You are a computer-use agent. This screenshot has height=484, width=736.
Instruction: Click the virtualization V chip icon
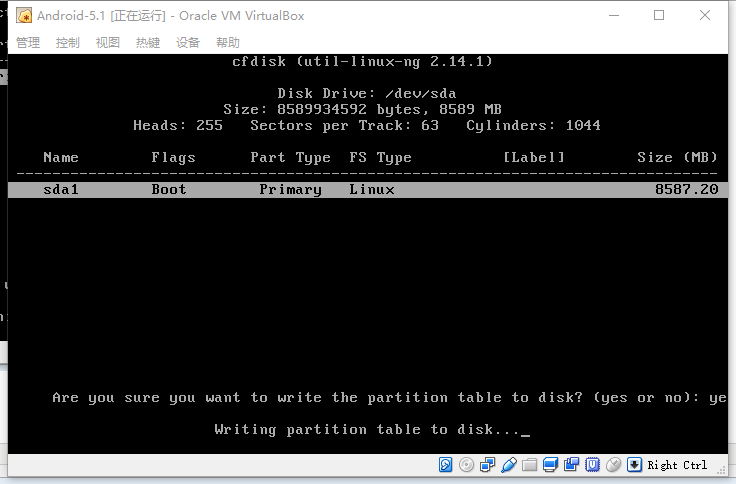coord(592,465)
